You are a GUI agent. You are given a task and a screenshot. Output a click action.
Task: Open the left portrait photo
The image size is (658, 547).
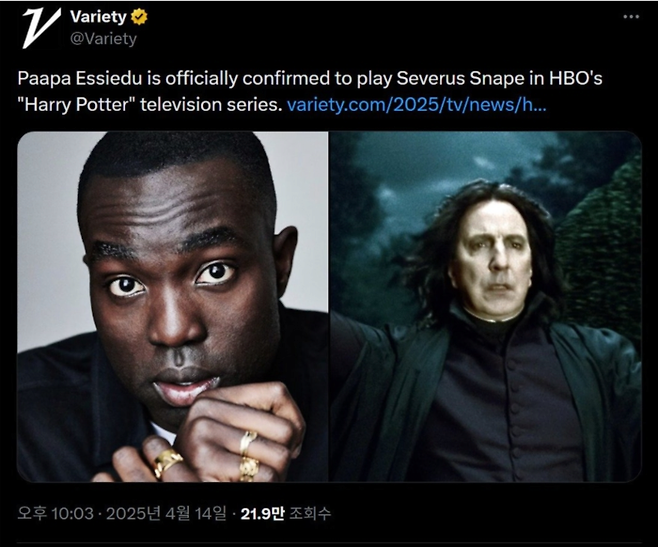coord(172,306)
